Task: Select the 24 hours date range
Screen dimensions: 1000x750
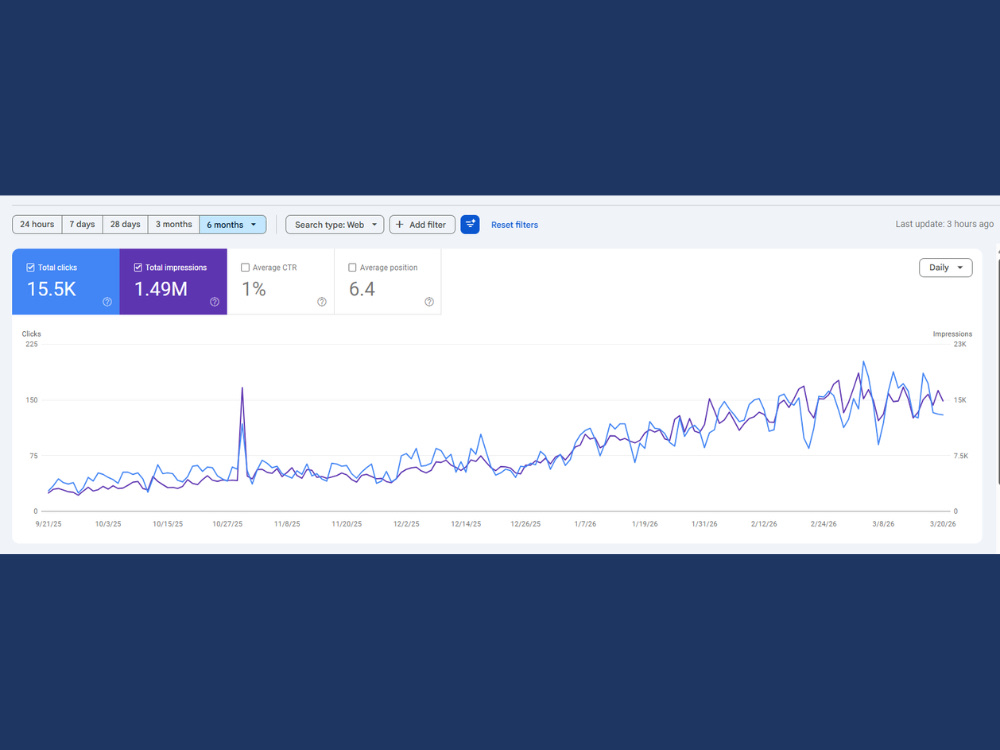Action: coord(37,224)
